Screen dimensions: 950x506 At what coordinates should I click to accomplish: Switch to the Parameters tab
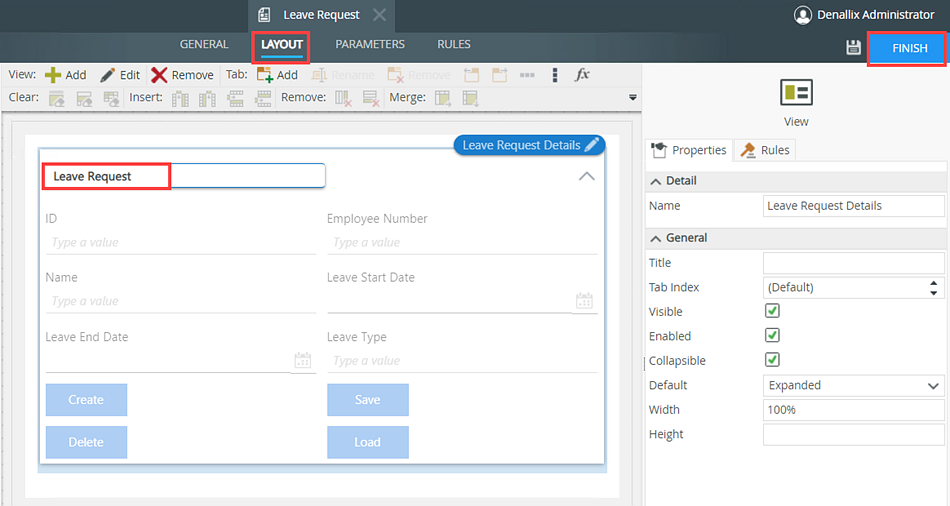click(370, 45)
